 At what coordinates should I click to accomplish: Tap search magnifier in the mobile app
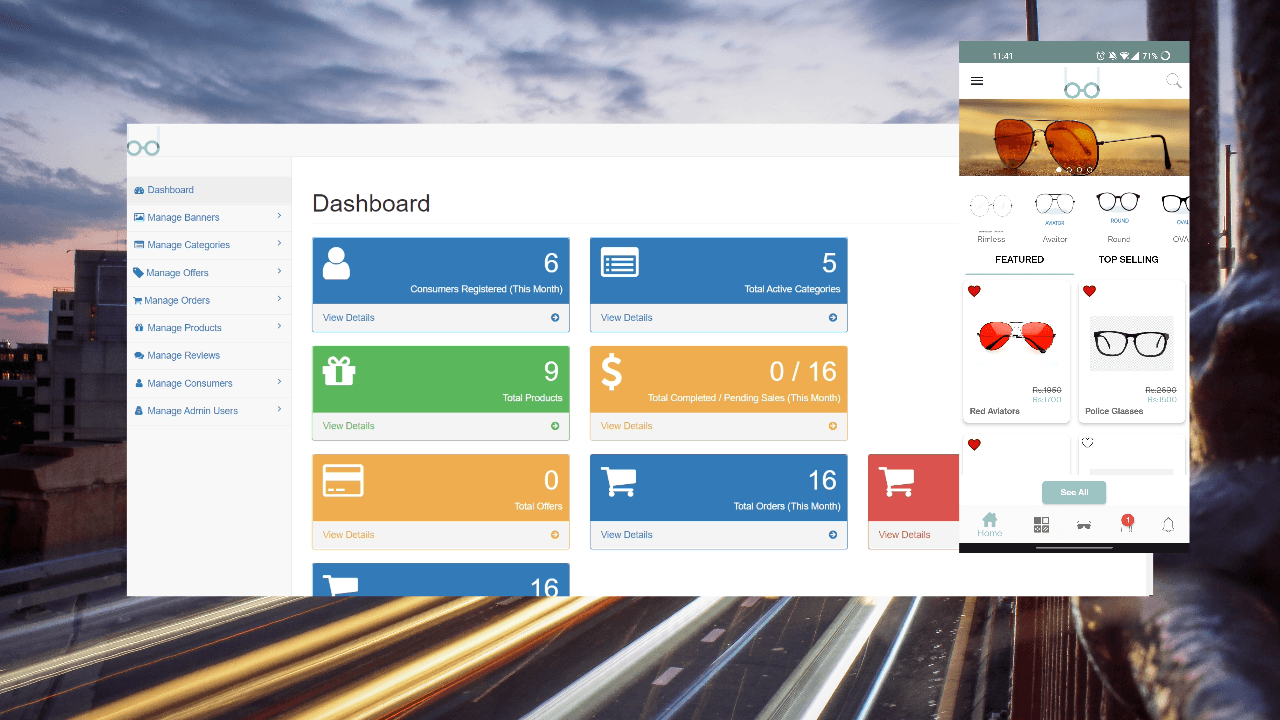1174,81
